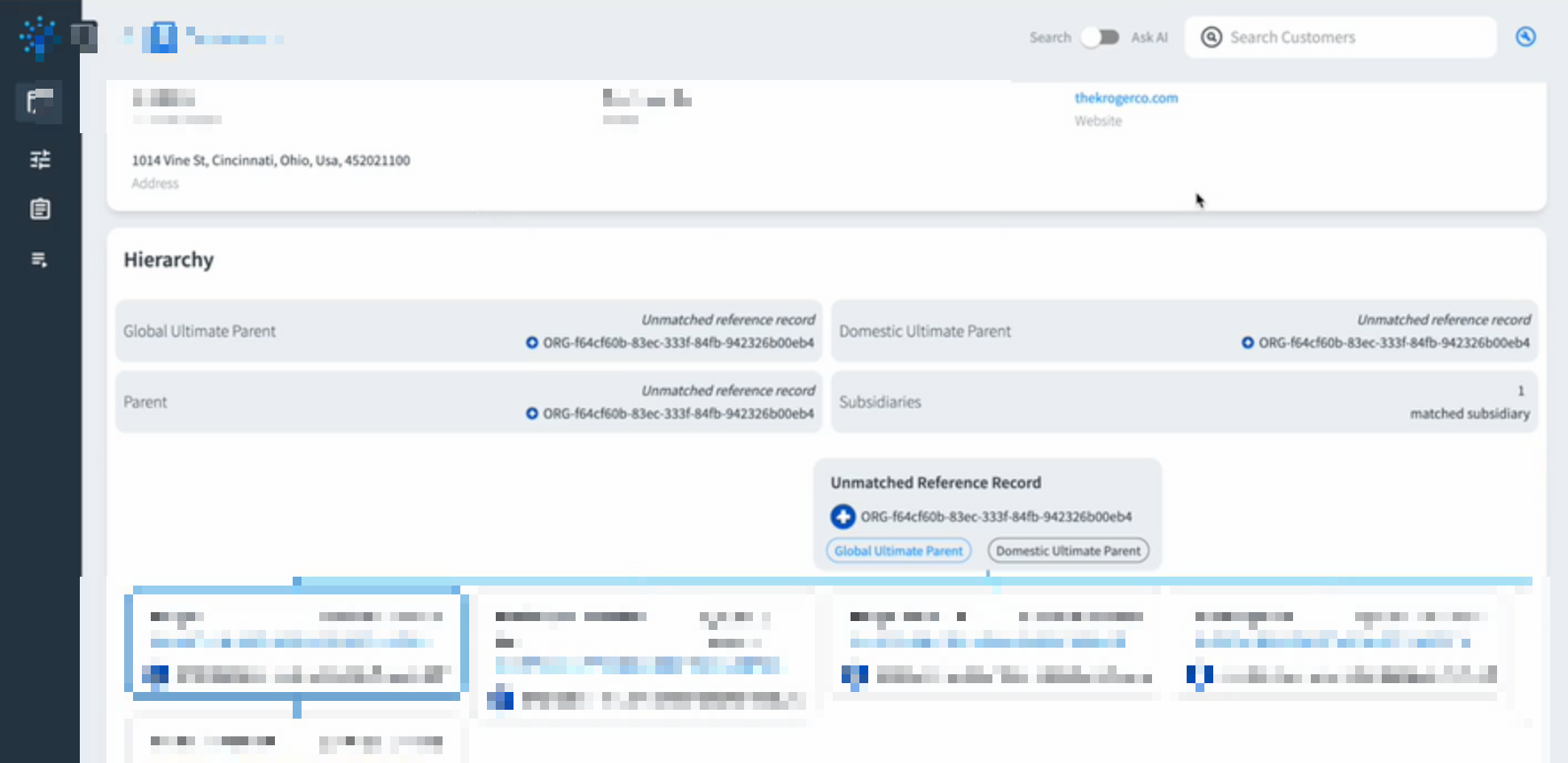Viewport: 1568px width, 763px height.
Task: Select the Global Ultimate Parent chip in the card
Action: pos(898,551)
